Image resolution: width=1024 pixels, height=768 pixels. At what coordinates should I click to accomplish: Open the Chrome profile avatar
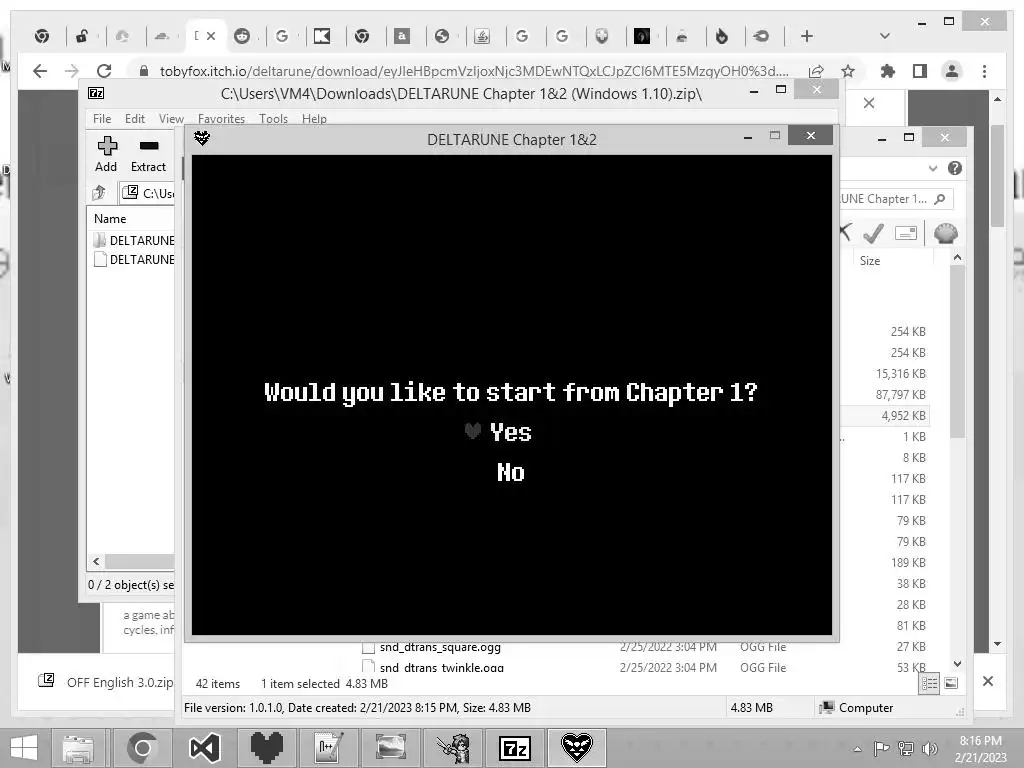pos(952,71)
